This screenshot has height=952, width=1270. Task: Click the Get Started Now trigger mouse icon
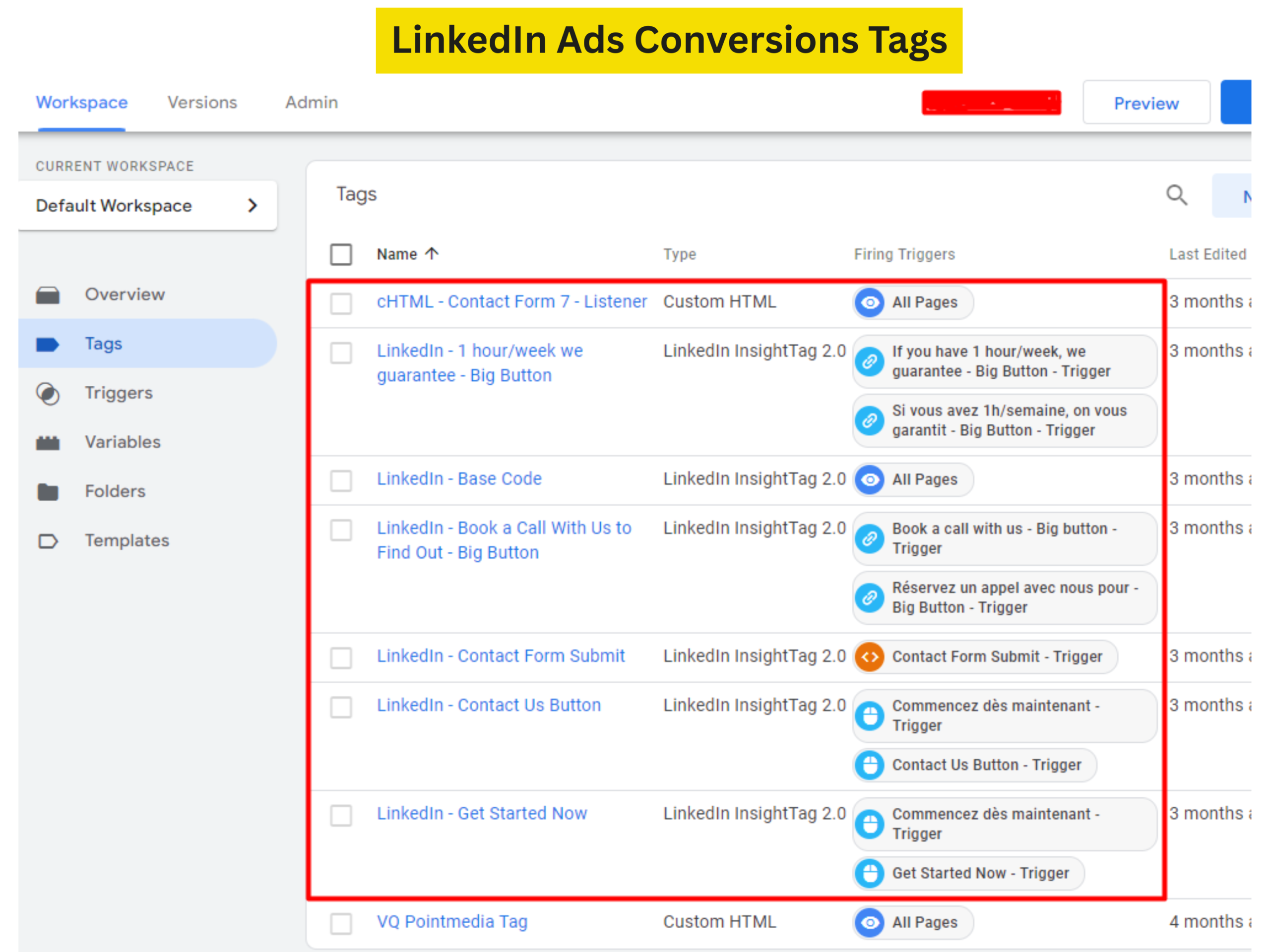(870, 873)
